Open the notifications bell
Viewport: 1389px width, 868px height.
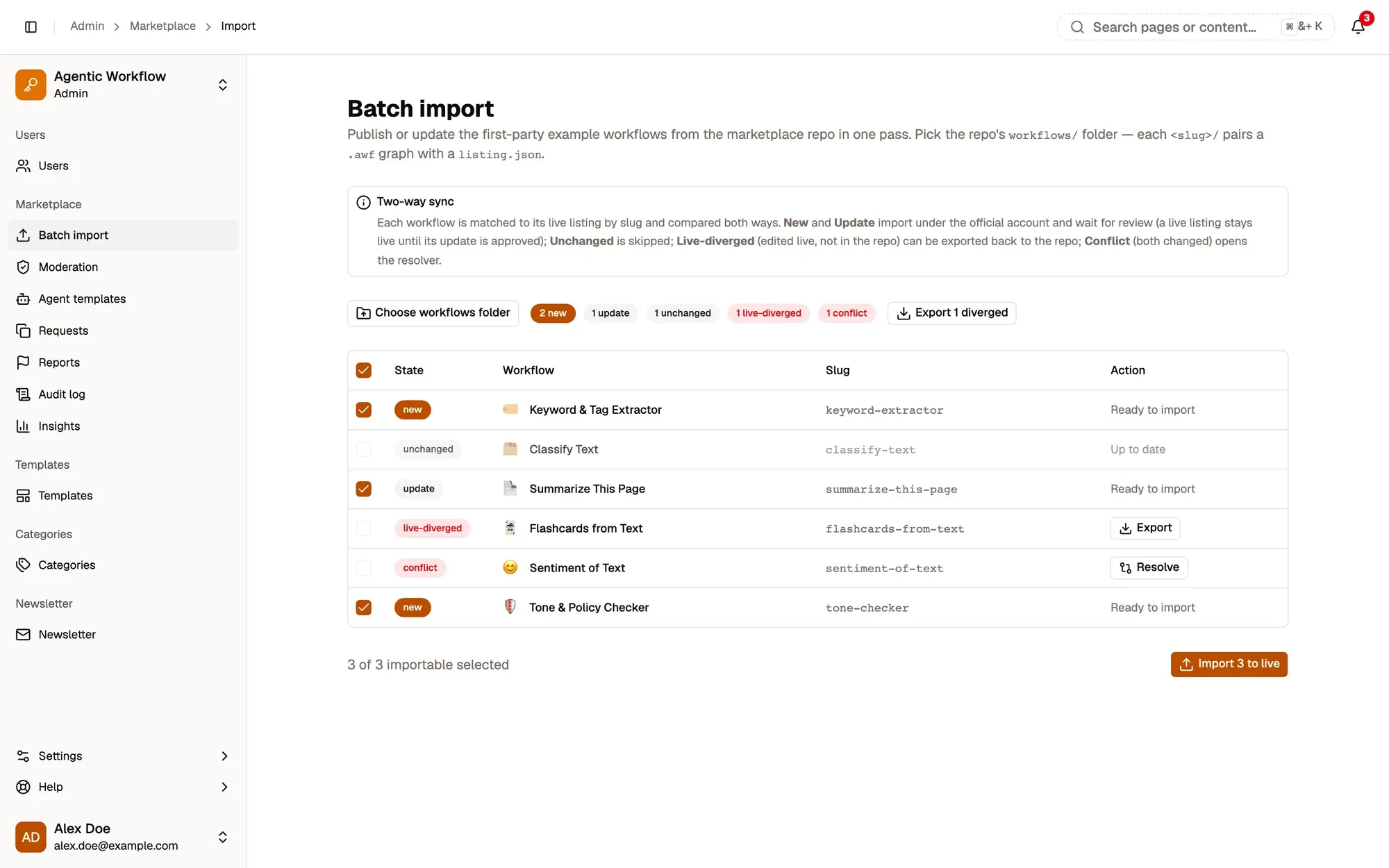[x=1358, y=26]
